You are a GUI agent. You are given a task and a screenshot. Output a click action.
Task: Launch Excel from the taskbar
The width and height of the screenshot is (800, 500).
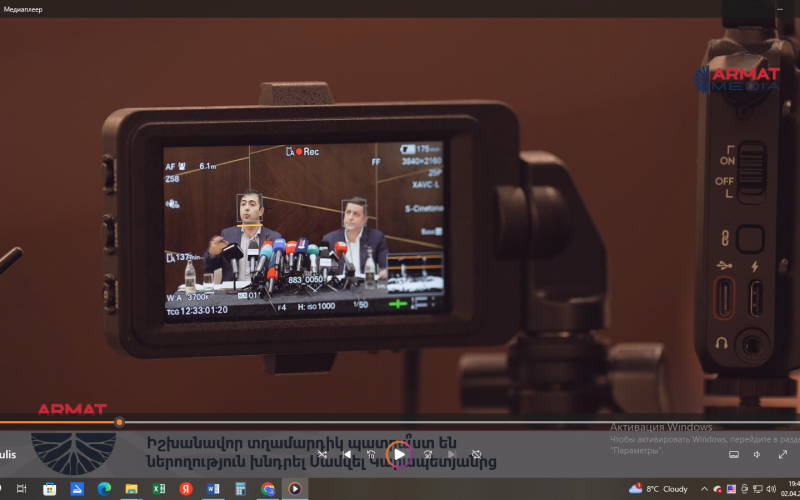[158, 489]
